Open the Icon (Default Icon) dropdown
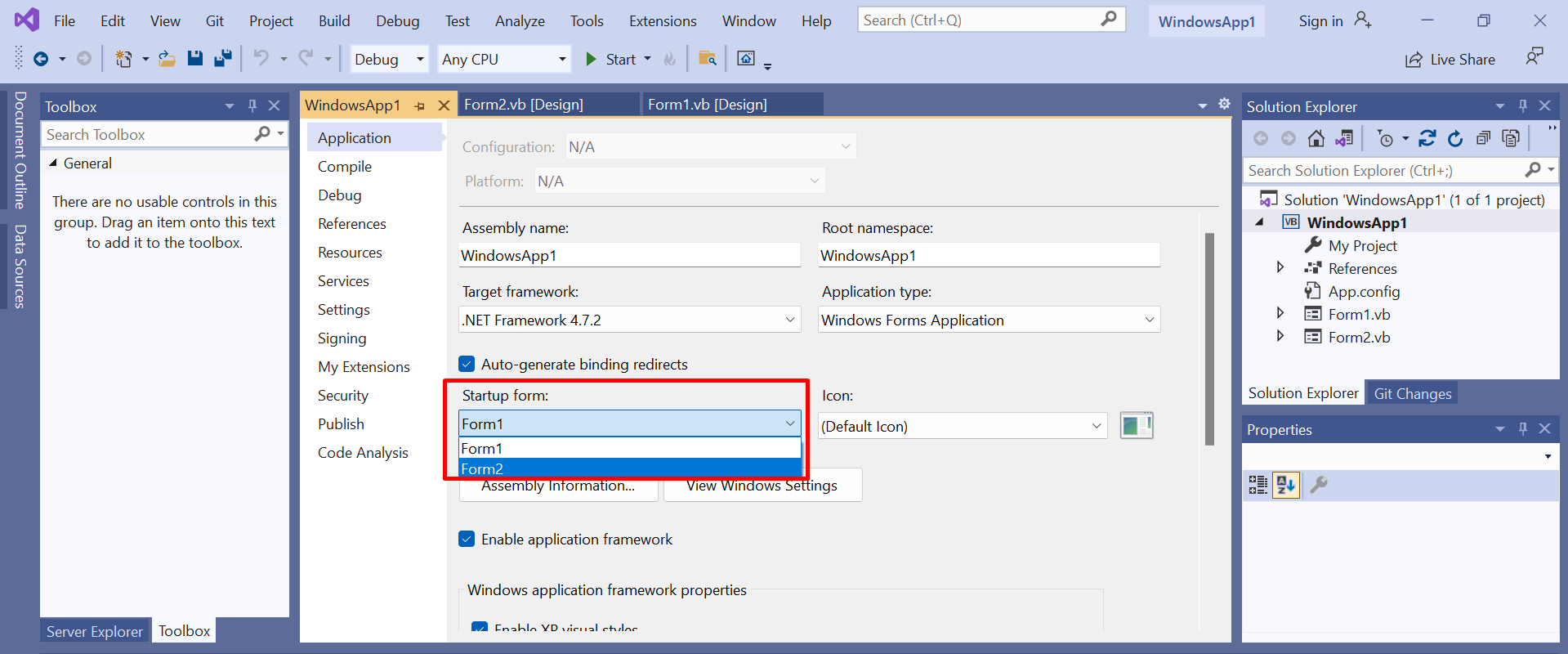 pyautogui.click(x=963, y=426)
